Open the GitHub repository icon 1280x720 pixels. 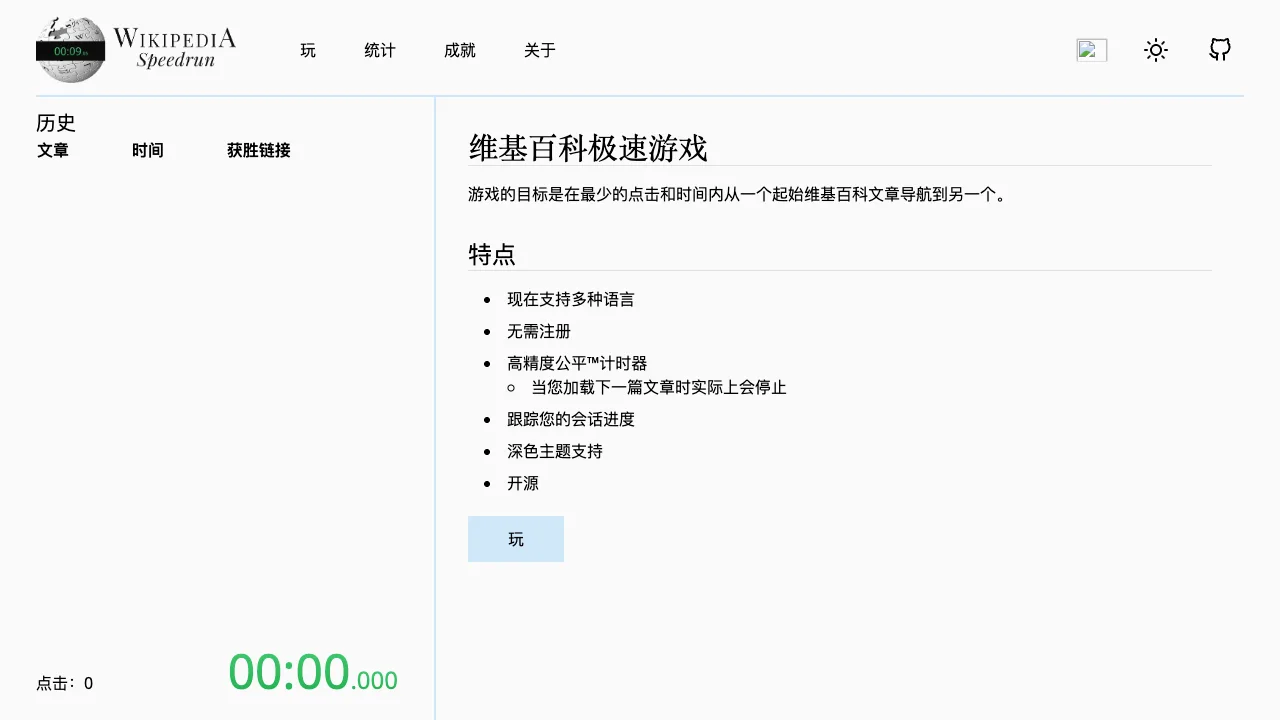[x=1220, y=49]
